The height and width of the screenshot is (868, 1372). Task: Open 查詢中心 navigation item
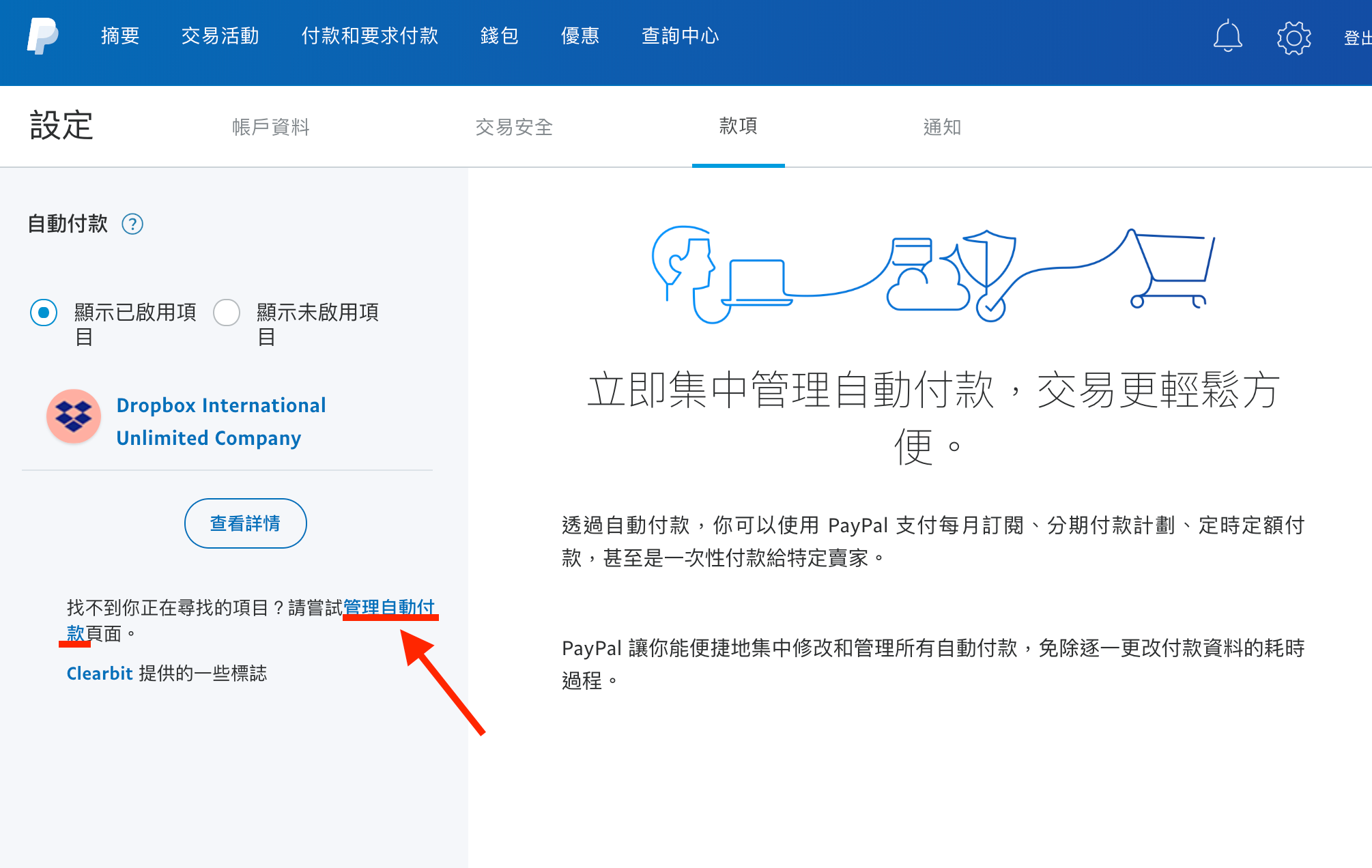680,36
